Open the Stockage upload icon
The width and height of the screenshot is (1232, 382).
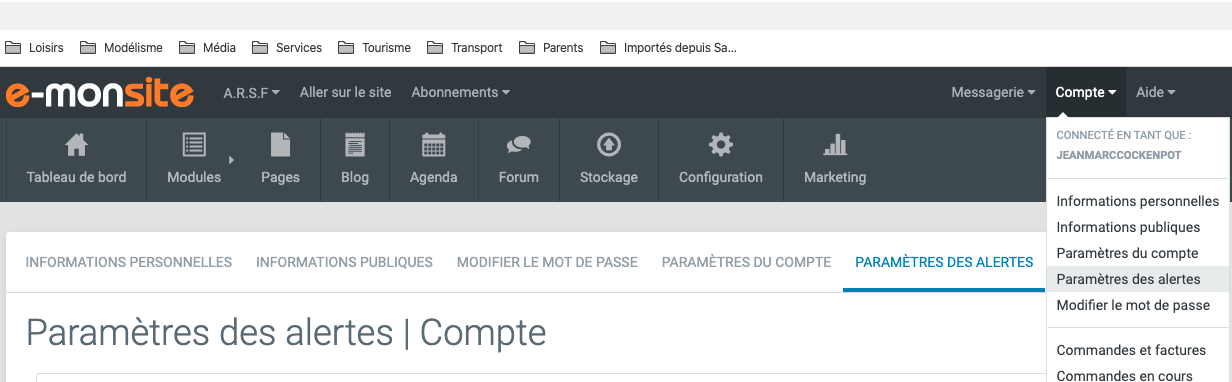pos(608,145)
